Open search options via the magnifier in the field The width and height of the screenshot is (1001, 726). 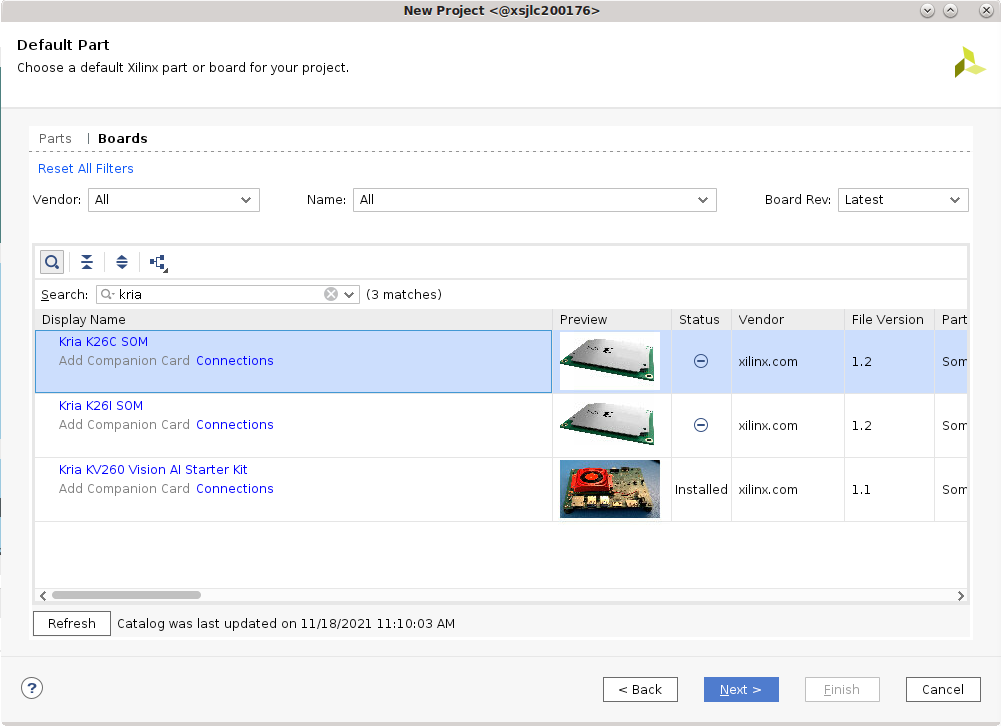pos(105,294)
